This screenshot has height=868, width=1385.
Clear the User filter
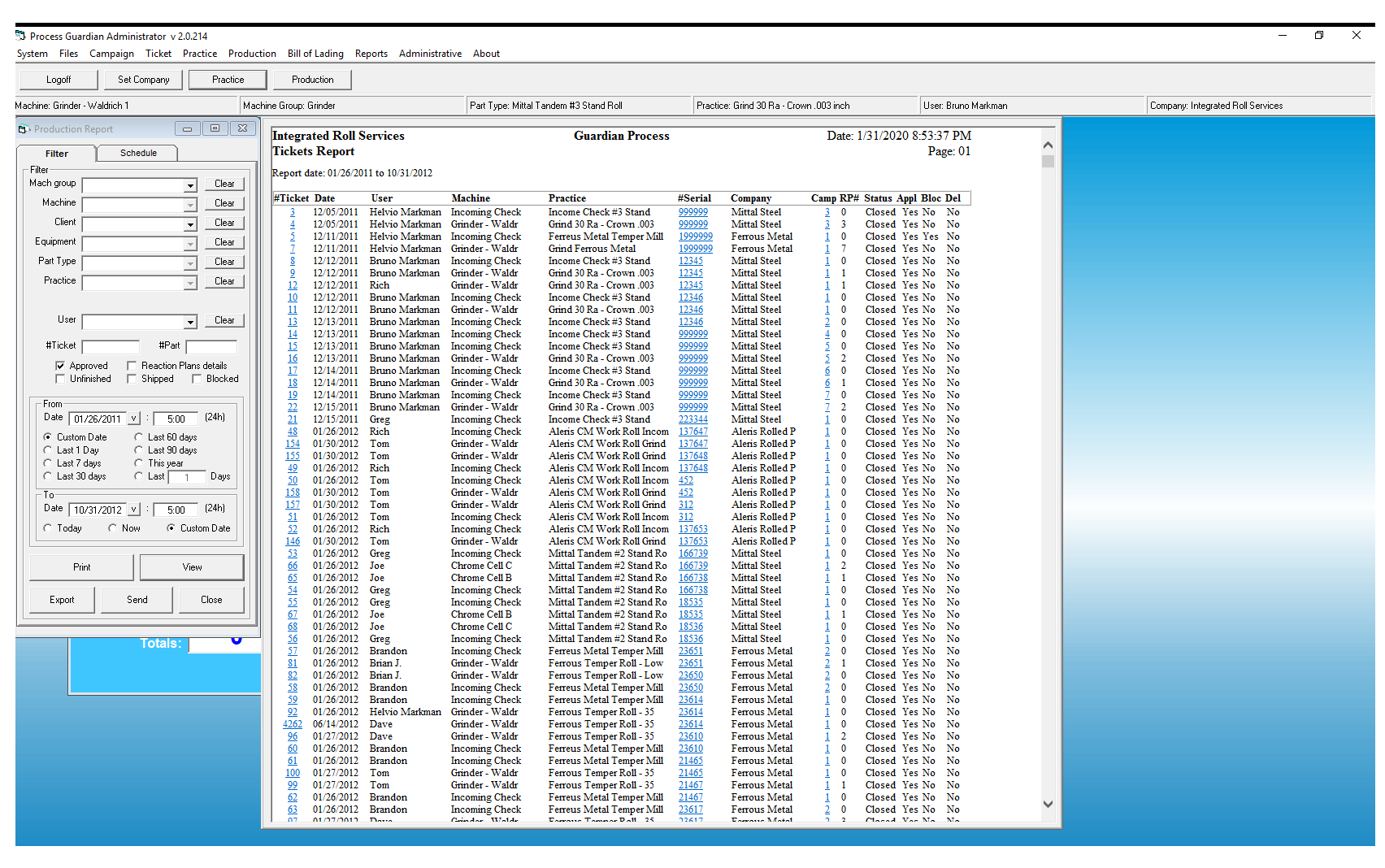click(x=224, y=320)
